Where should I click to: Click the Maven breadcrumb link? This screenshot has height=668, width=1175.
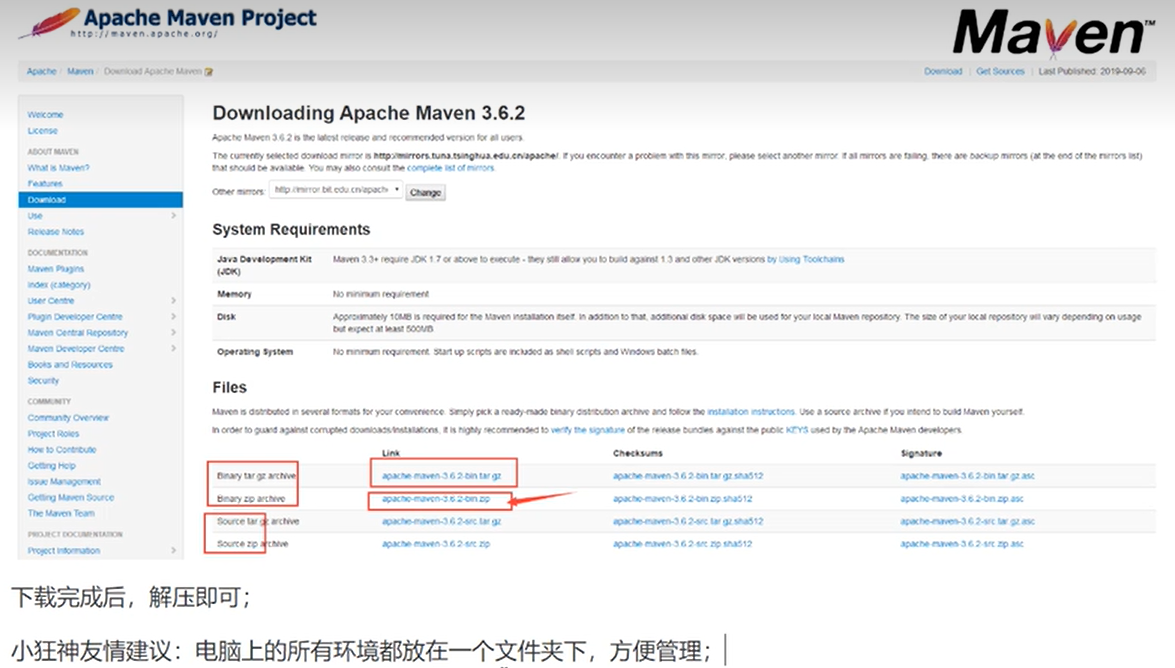point(80,71)
